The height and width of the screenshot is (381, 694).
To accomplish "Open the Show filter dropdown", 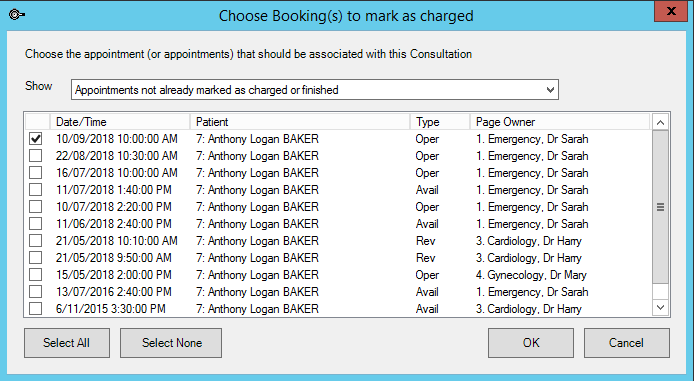I will pyautogui.click(x=315, y=90).
